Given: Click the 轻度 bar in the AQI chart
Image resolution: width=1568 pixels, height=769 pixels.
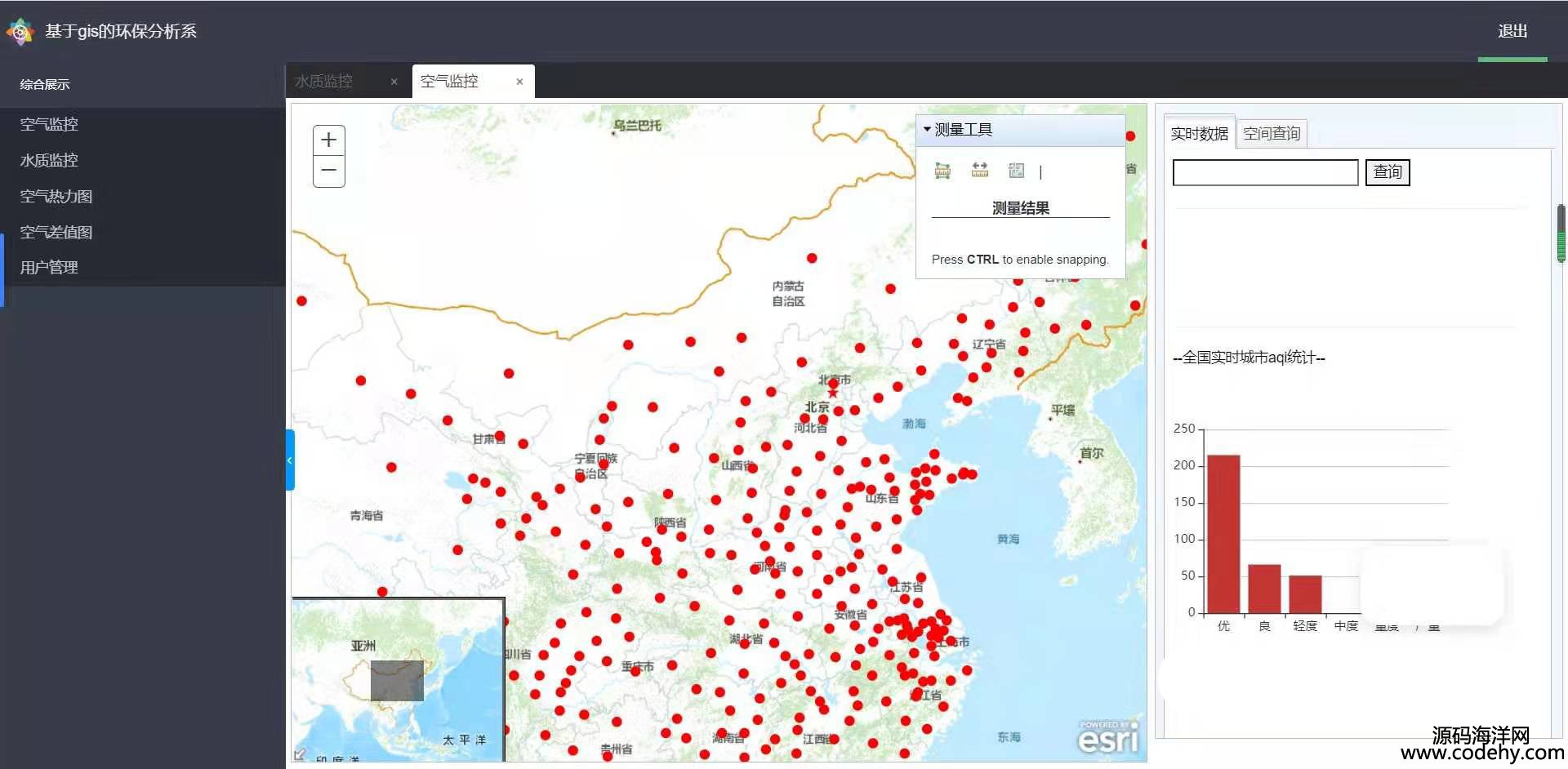Looking at the screenshot, I should pyautogui.click(x=1305, y=594).
